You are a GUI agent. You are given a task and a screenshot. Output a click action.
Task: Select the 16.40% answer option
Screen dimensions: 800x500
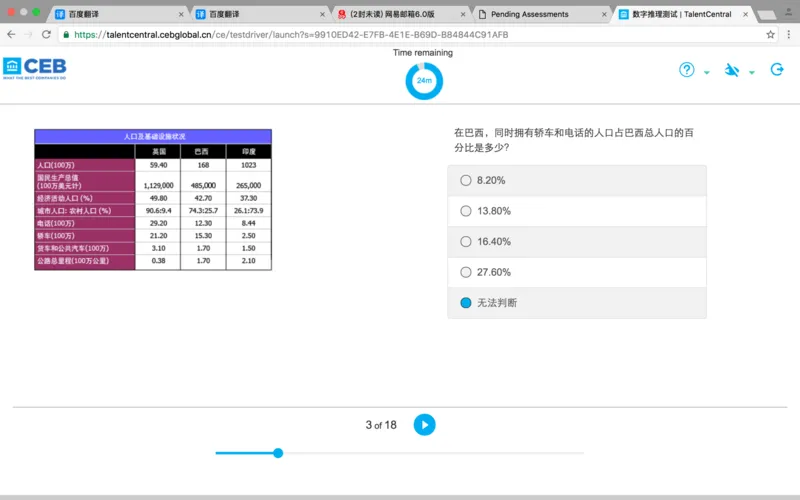pos(577,241)
